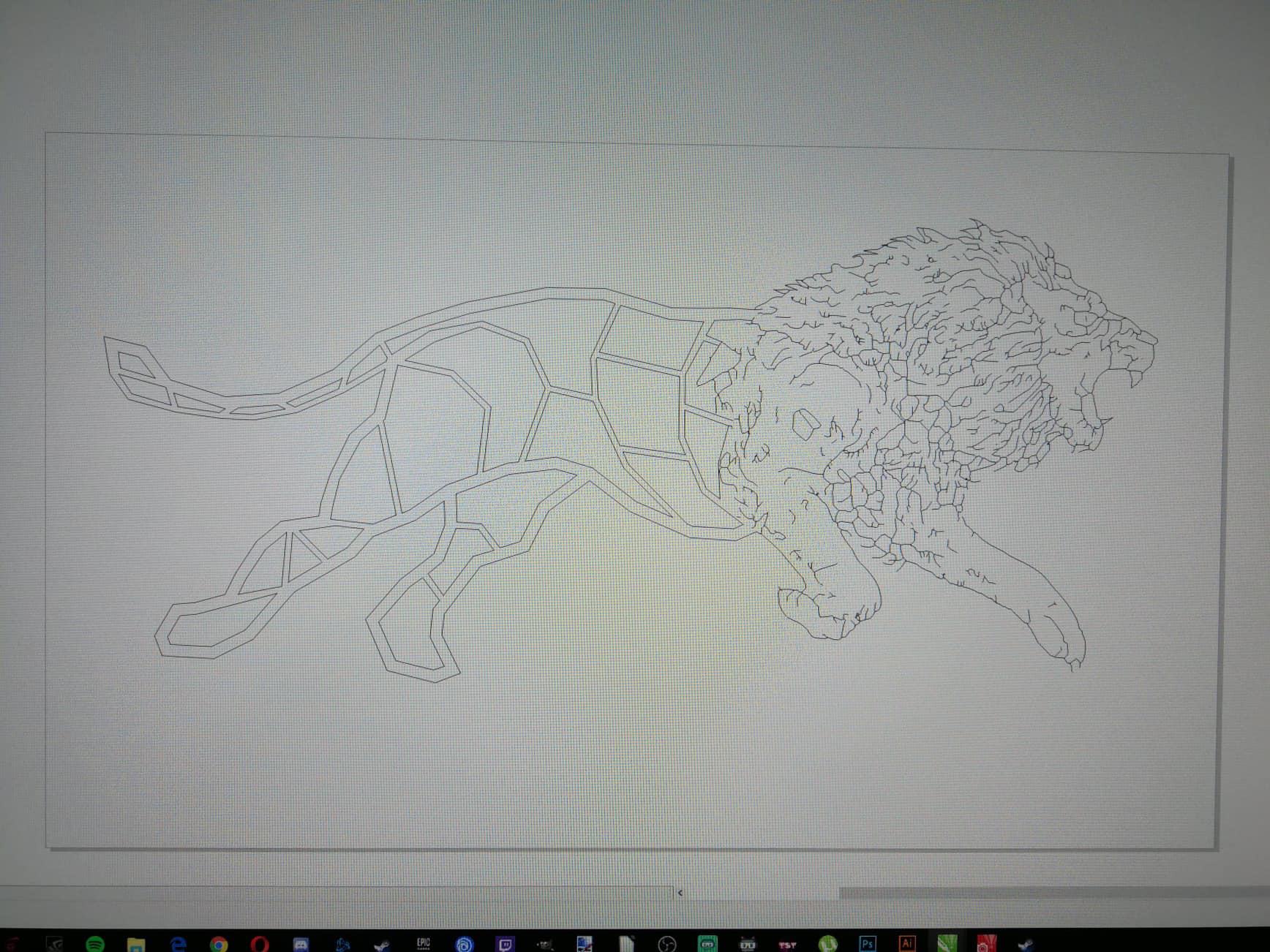Open the TSR taskbar icon
1270x952 pixels.
pos(787,945)
